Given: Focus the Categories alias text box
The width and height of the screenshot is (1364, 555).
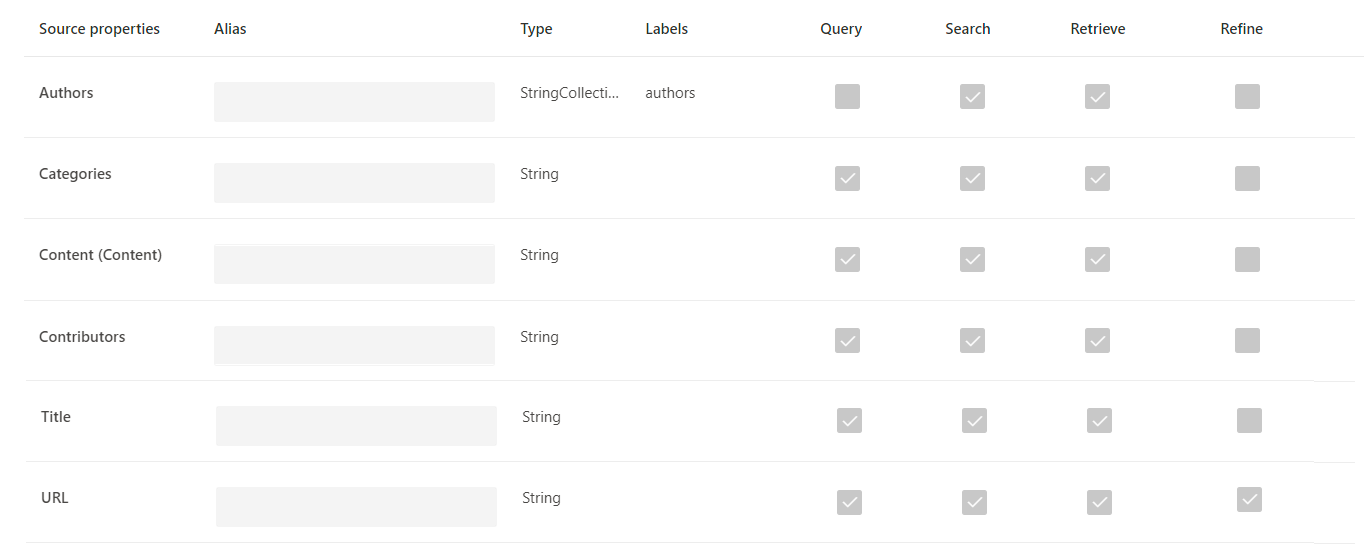Looking at the screenshot, I should (354, 183).
